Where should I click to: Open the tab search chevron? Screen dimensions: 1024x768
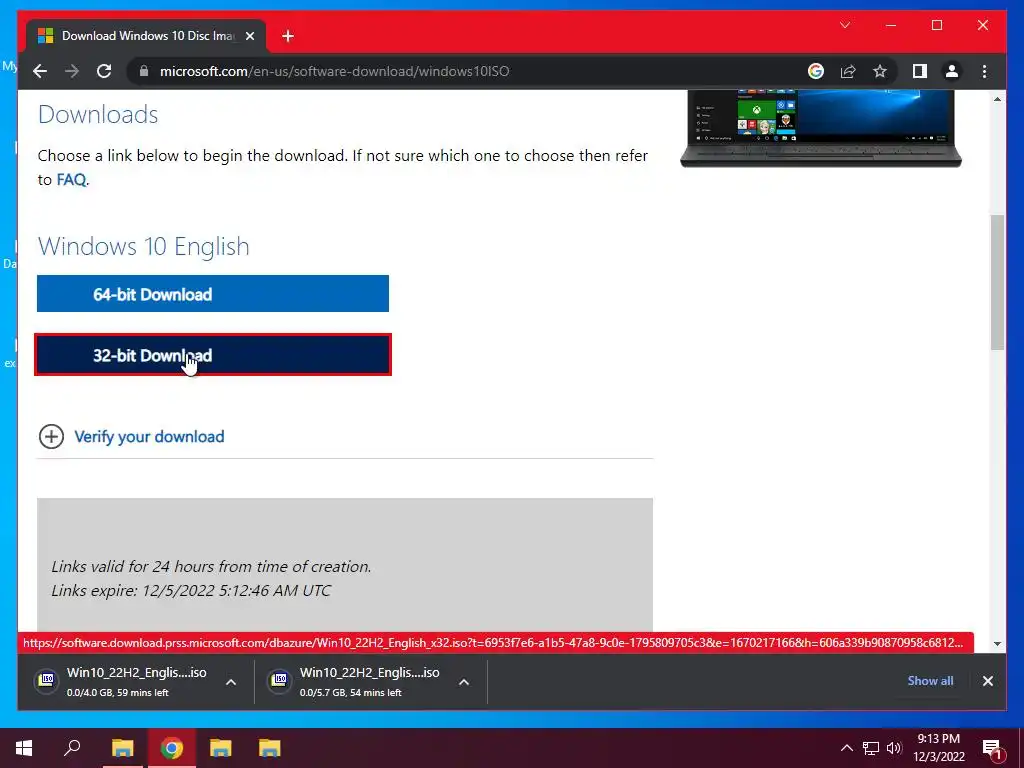pos(845,25)
